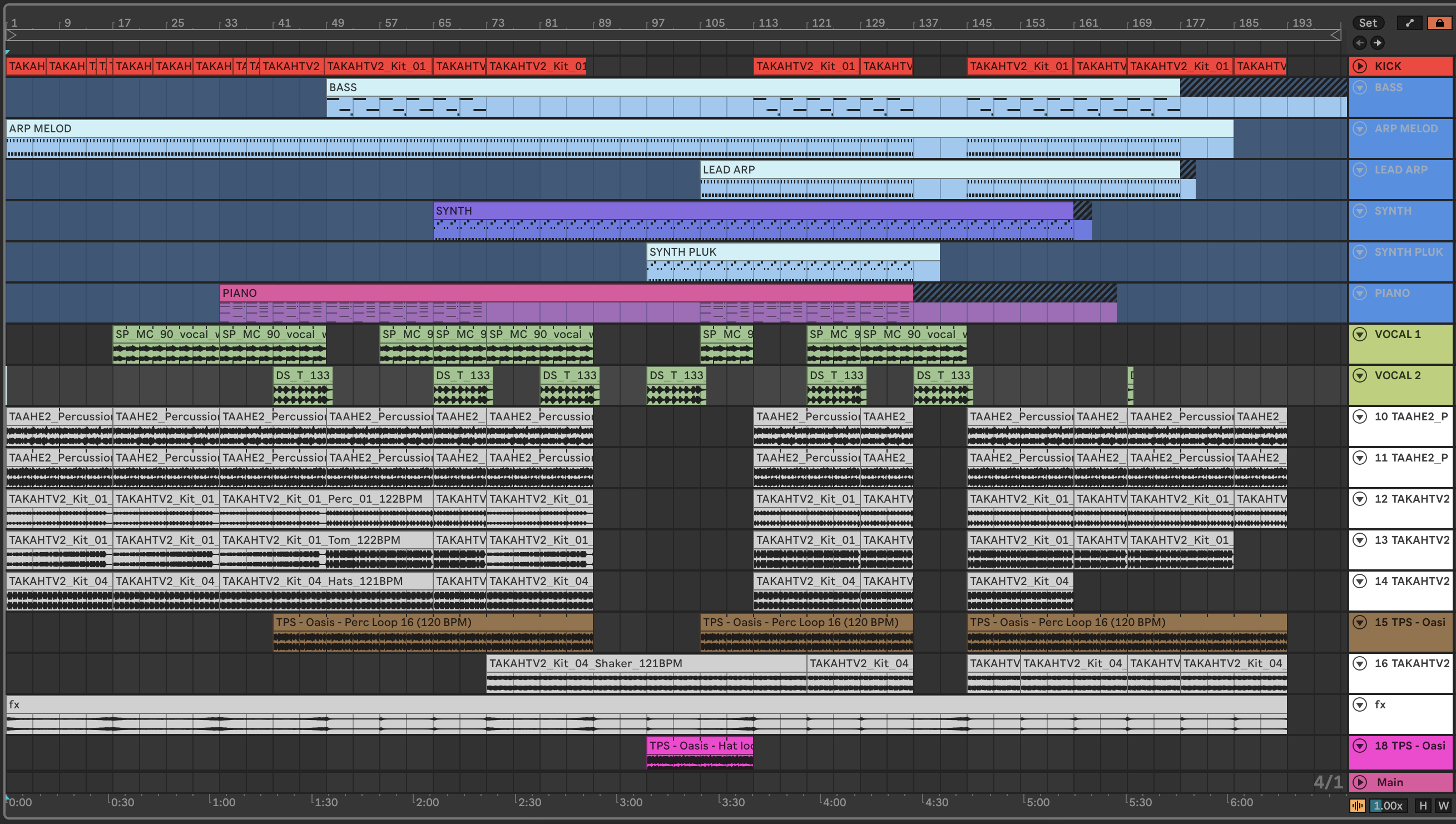This screenshot has height=824, width=1456.
Task: Jump to next locator arrow
Action: pyautogui.click(x=1378, y=42)
